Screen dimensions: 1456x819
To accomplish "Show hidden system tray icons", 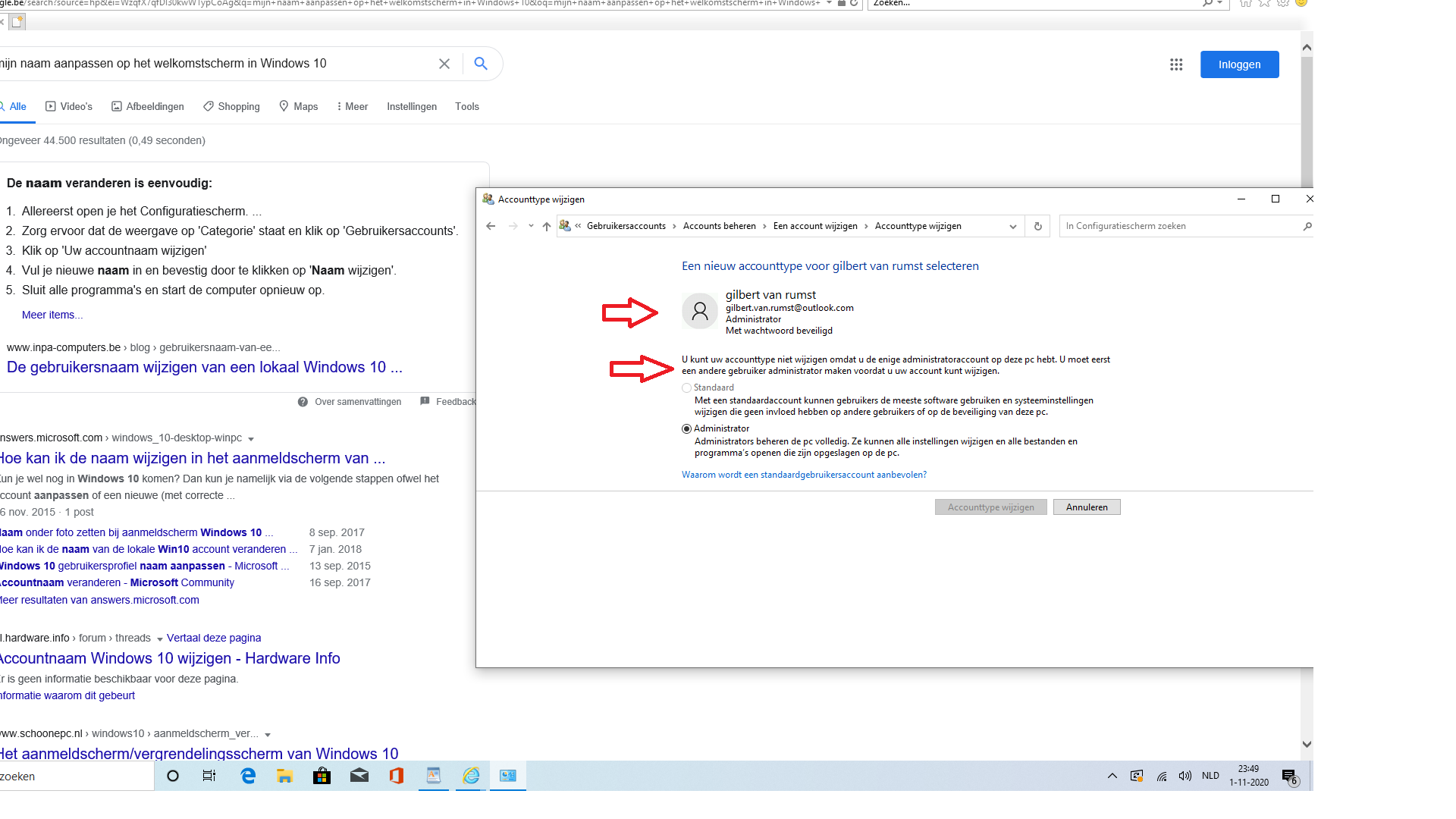I will coord(1112,776).
